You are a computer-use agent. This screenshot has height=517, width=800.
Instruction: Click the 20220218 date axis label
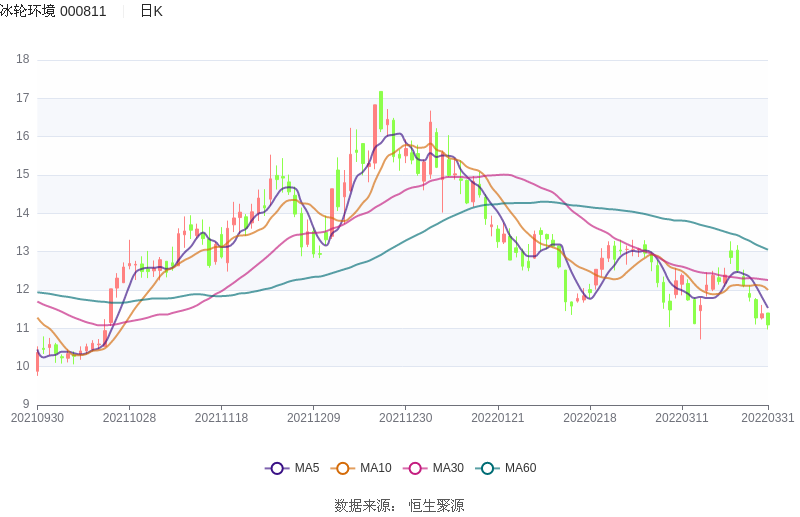589,418
